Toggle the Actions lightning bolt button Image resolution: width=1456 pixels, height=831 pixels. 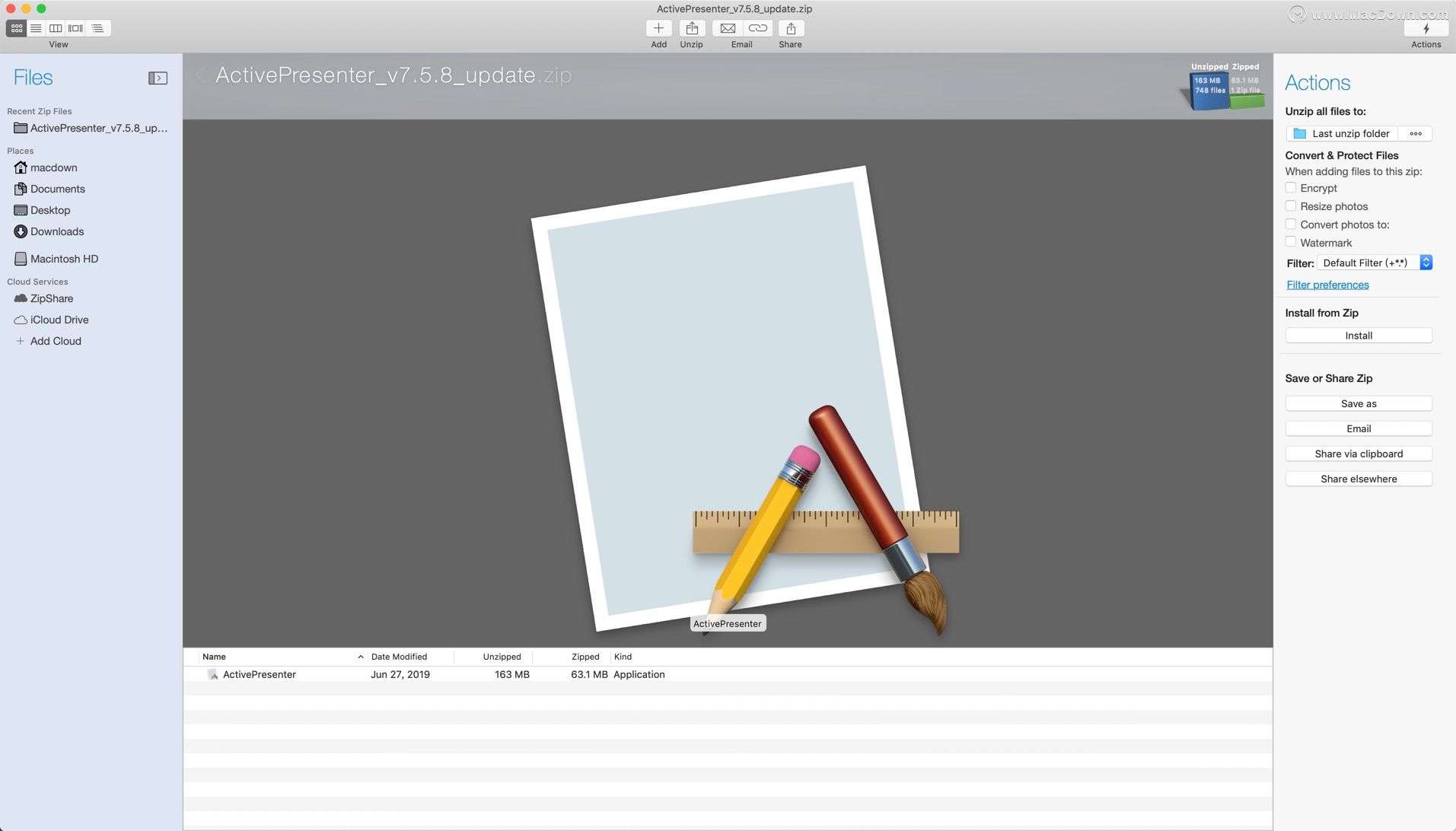(1426, 28)
